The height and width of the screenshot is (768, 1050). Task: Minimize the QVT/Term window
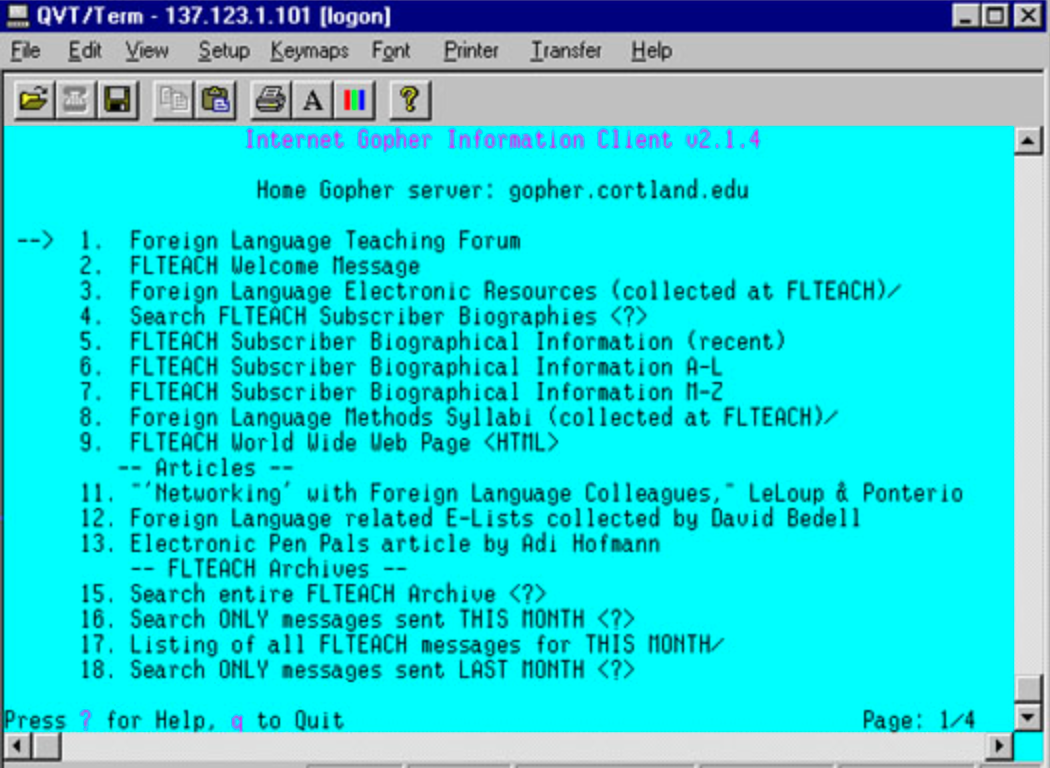point(966,15)
